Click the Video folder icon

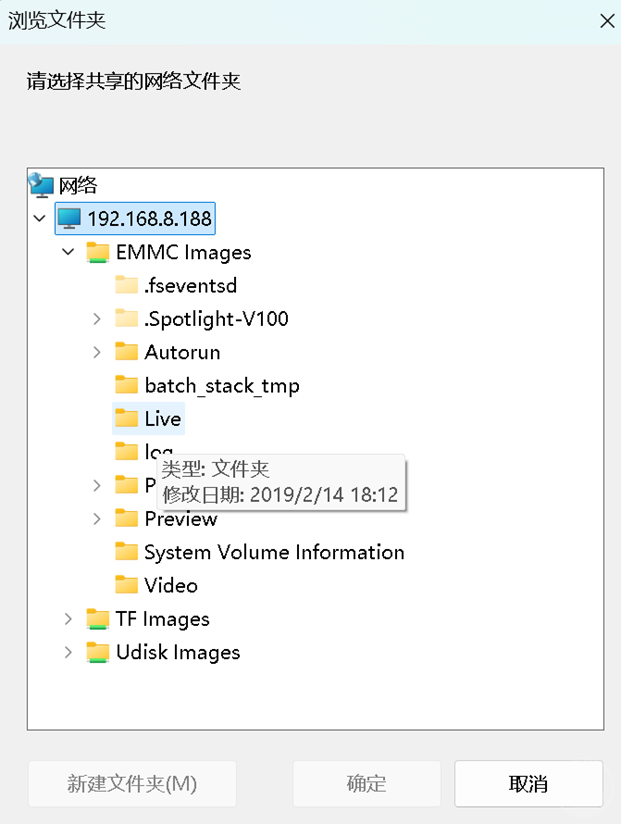pos(126,585)
